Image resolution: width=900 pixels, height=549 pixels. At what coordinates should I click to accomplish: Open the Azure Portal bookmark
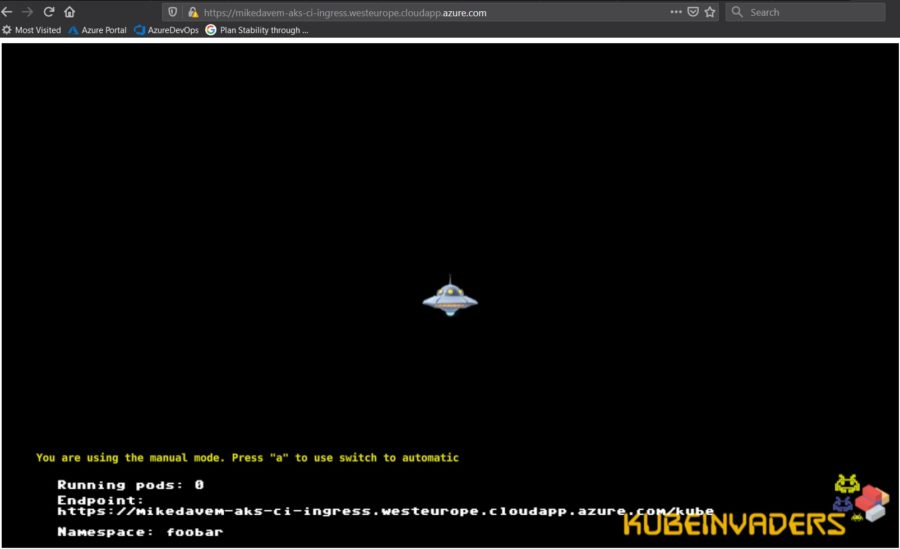97,30
